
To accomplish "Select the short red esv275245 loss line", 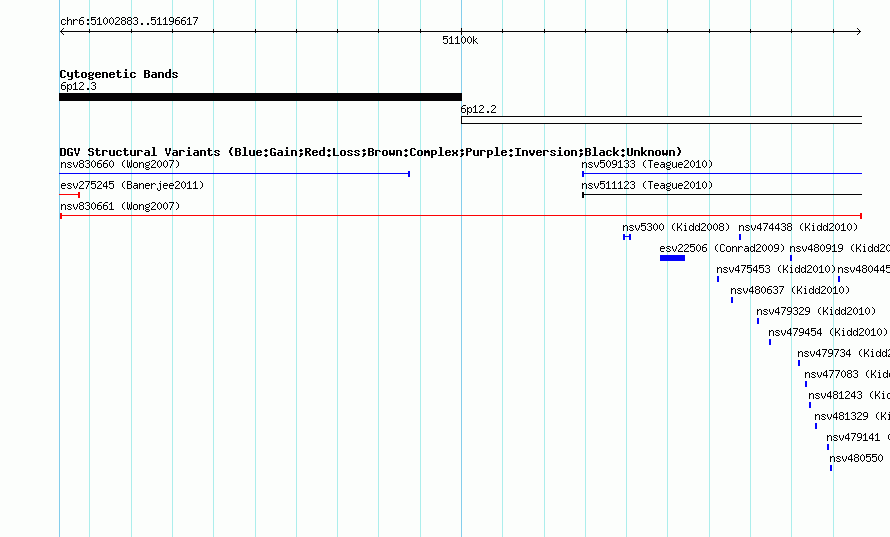I will click(70, 195).
